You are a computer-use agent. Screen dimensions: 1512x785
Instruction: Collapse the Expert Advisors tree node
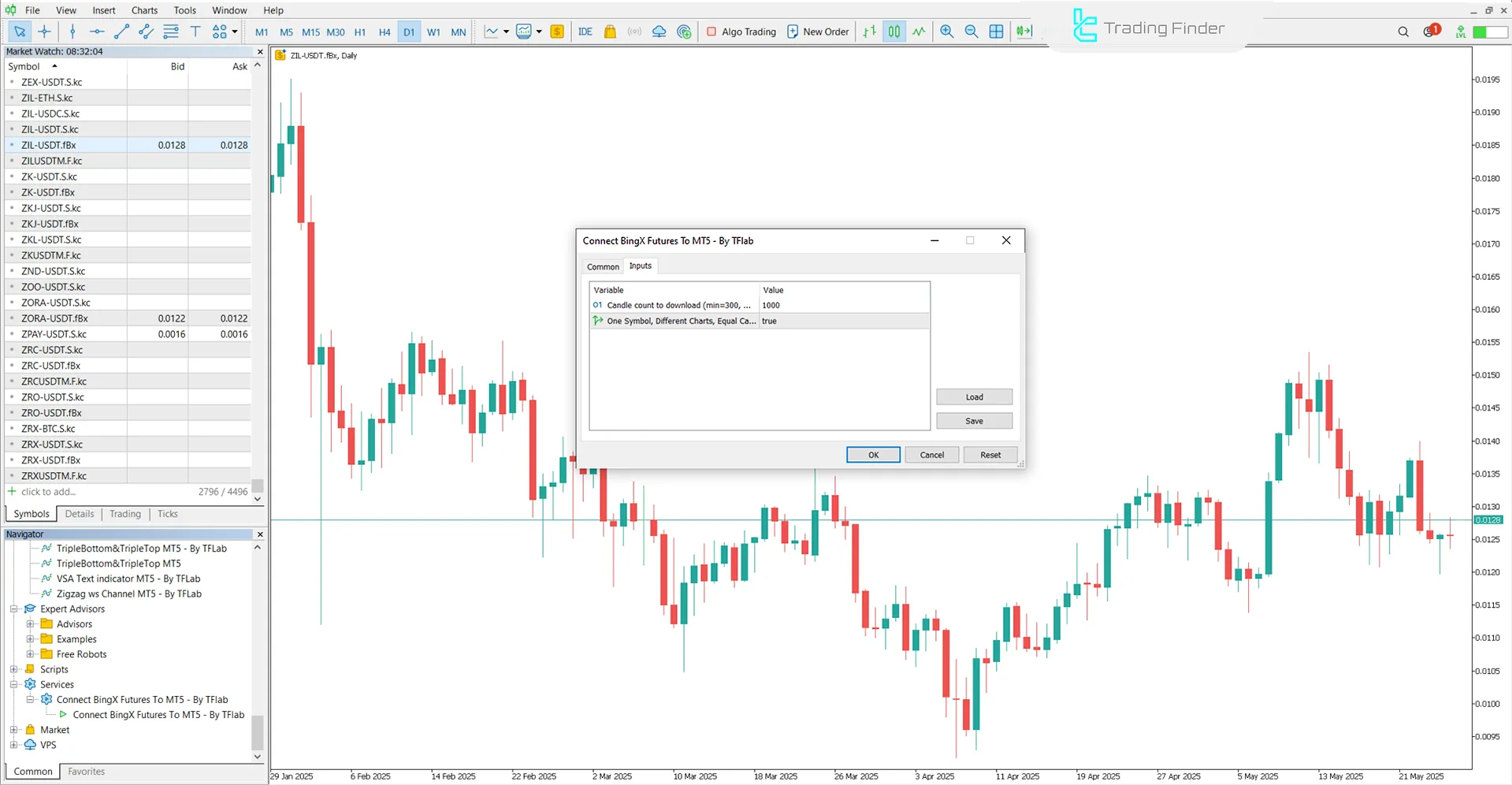(x=14, y=608)
